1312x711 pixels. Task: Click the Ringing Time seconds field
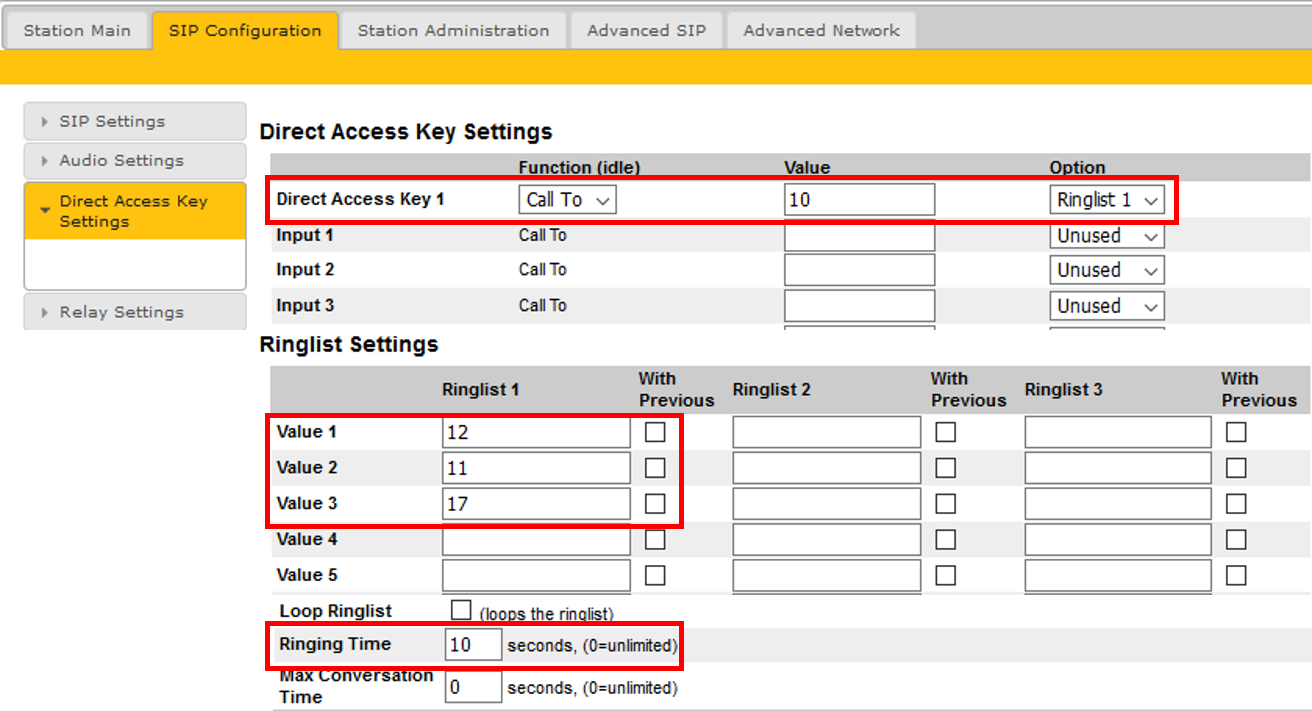click(473, 645)
